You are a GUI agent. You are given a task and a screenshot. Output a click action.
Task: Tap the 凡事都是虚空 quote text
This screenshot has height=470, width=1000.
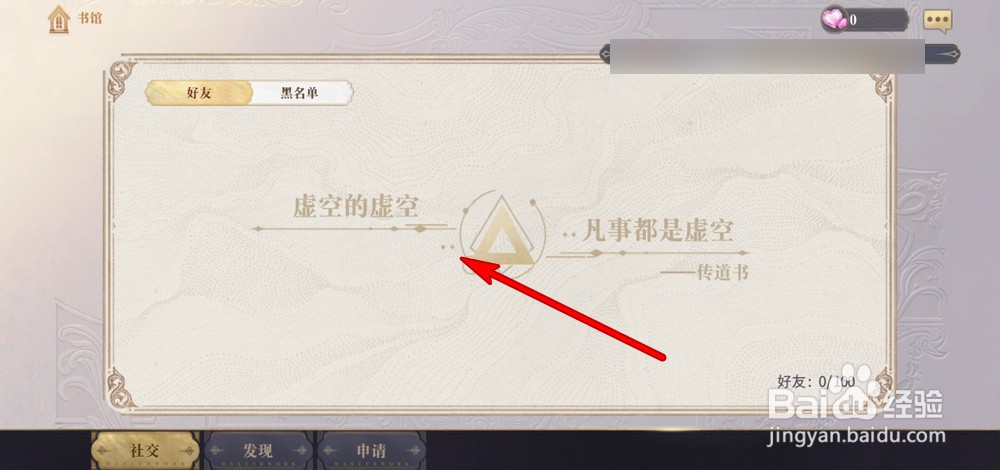coord(658,230)
